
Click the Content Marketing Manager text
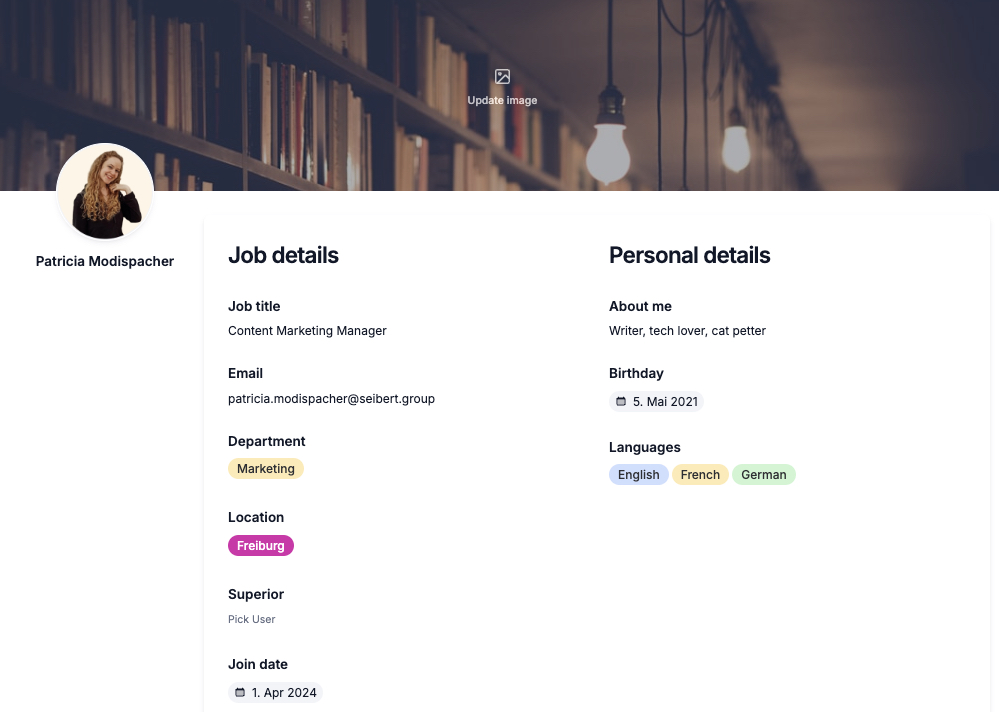coord(307,330)
